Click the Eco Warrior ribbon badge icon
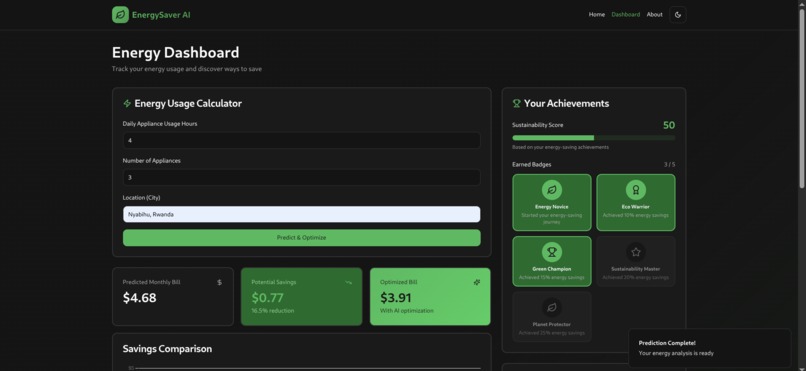The image size is (806, 371). tap(636, 190)
